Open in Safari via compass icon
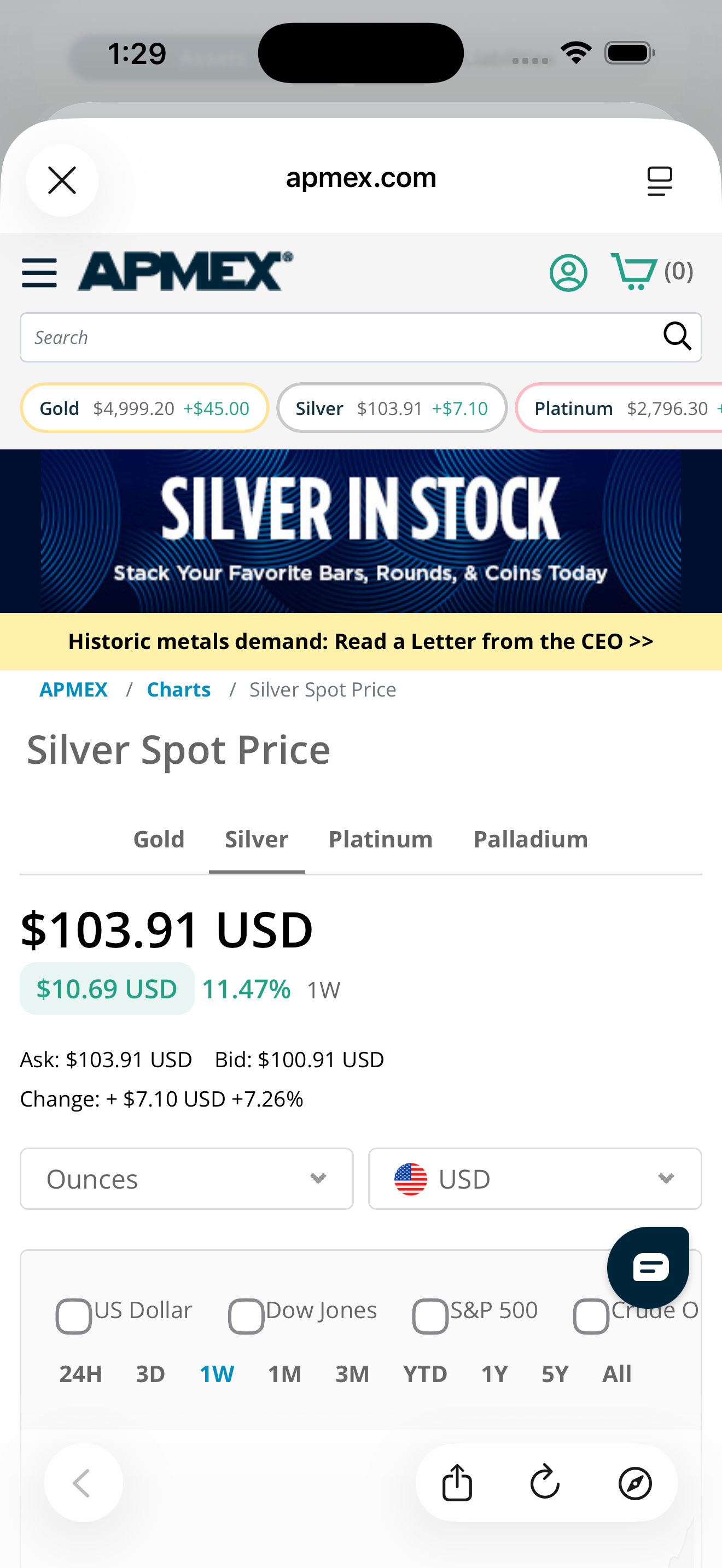Viewport: 722px width, 1568px height. pyautogui.click(x=635, y=1483)
